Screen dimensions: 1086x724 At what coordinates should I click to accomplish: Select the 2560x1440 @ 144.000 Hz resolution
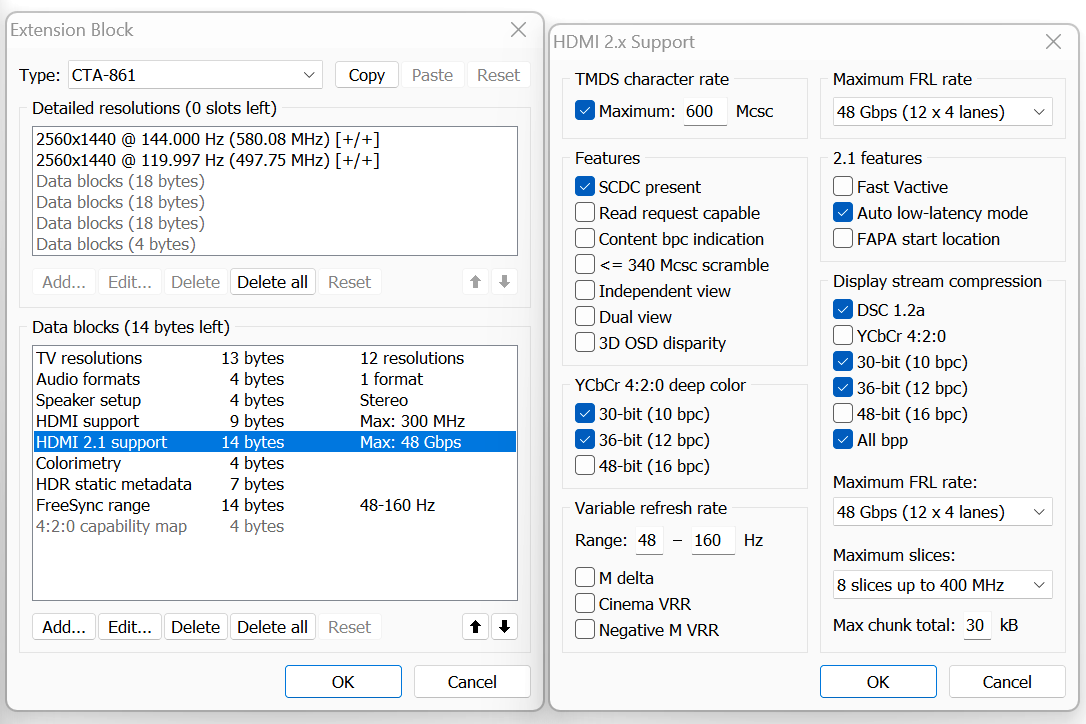pos(275,139)
